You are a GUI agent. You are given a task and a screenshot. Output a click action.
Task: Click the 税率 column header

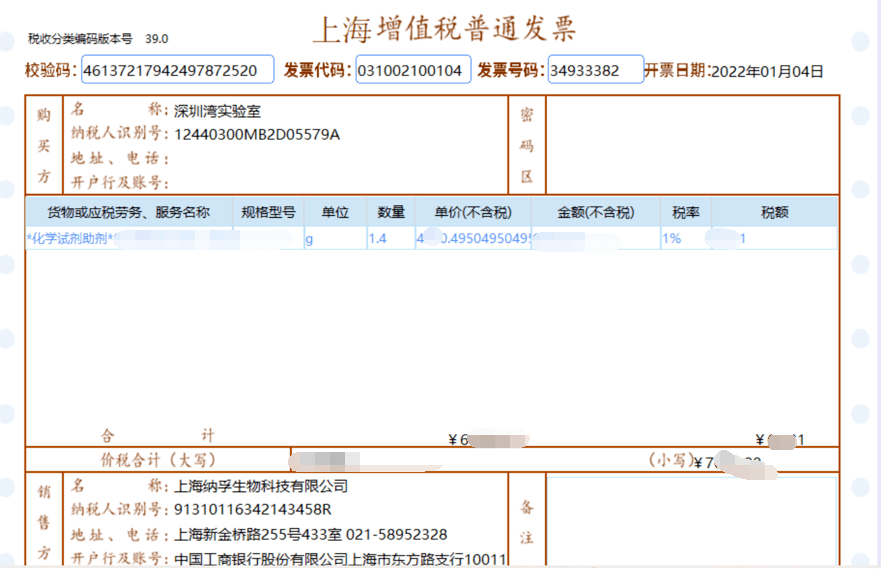685,212
